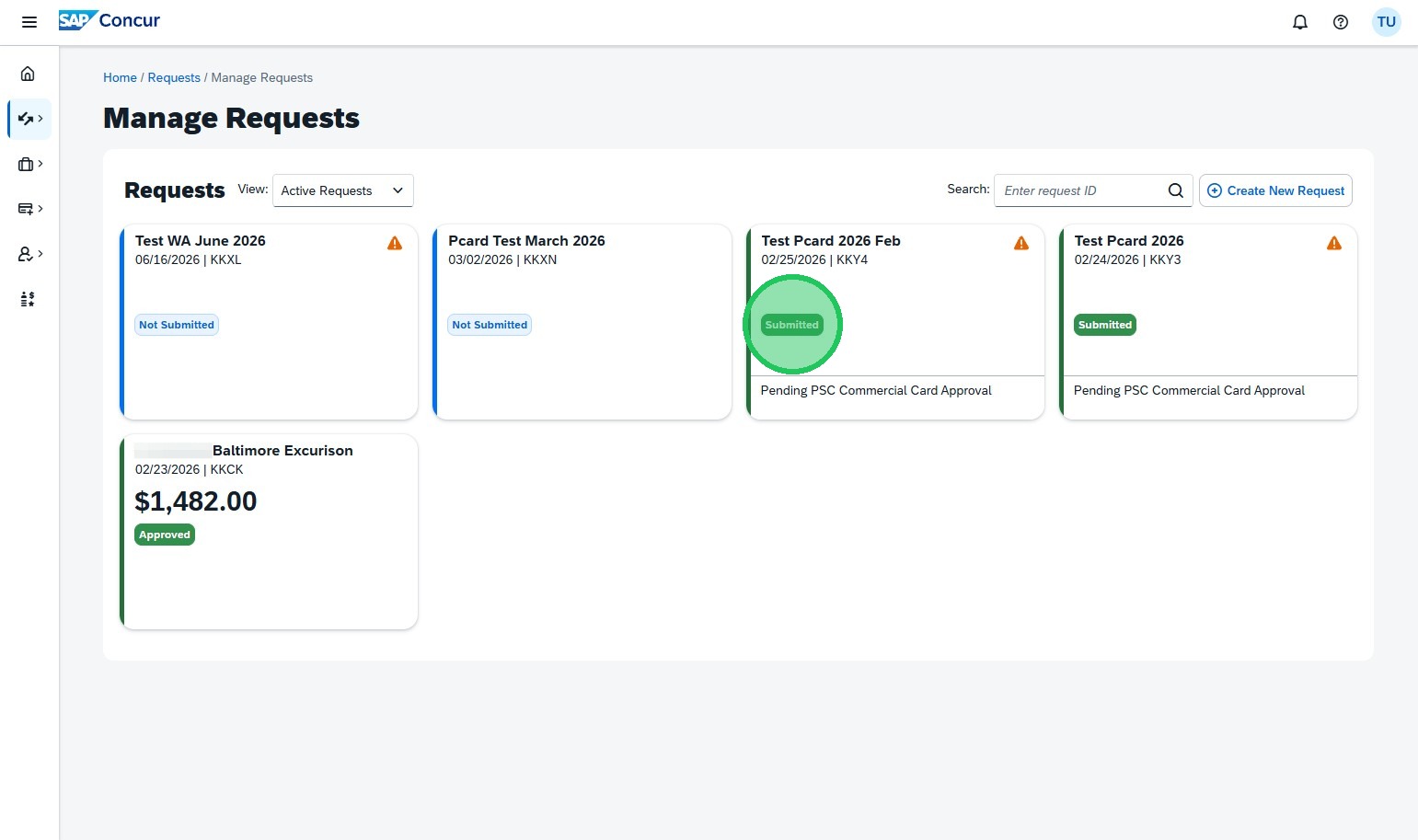Open the help question mark icon

point(1341,22)
